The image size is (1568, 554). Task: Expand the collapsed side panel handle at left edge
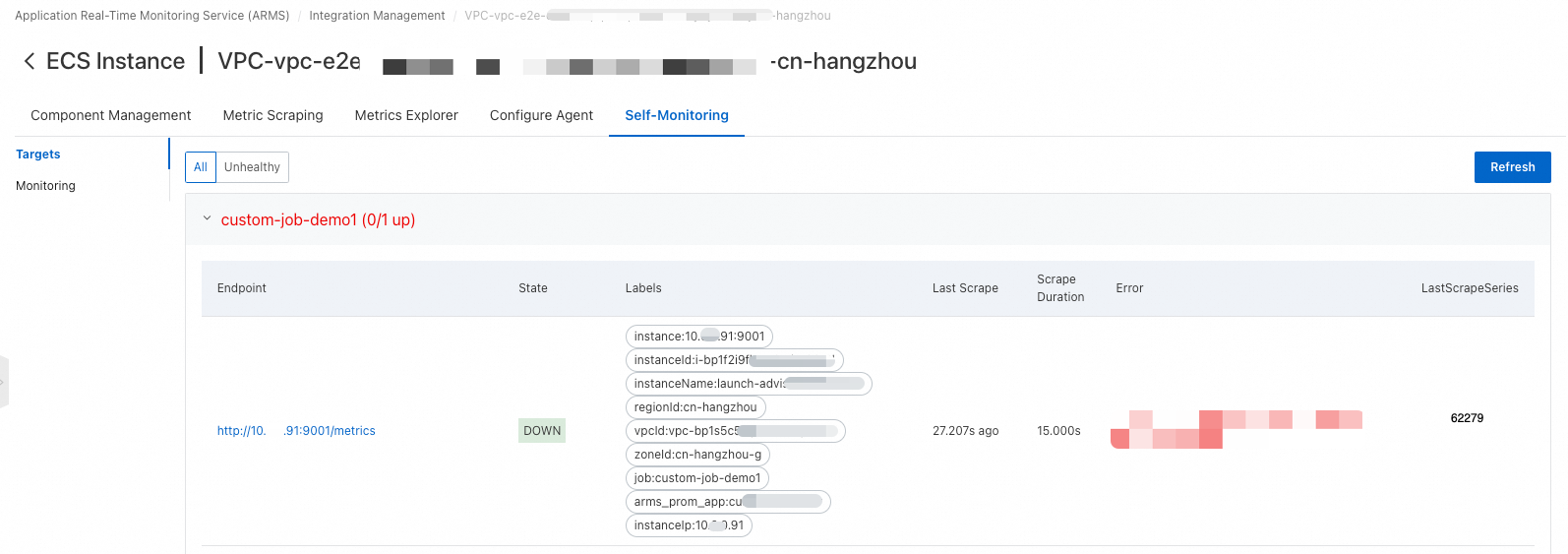[3, 382]
